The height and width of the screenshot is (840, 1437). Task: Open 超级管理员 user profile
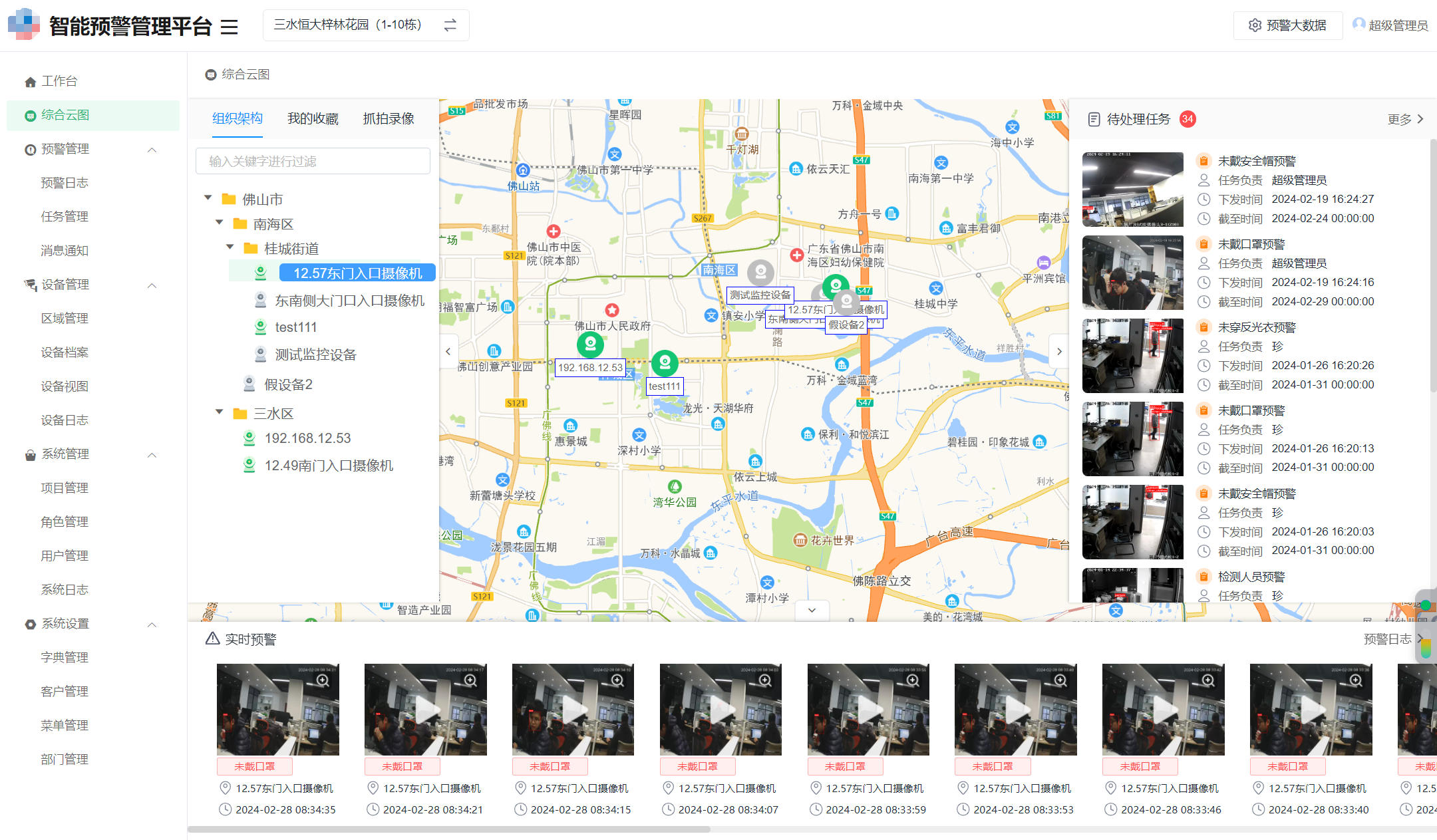1390,25
